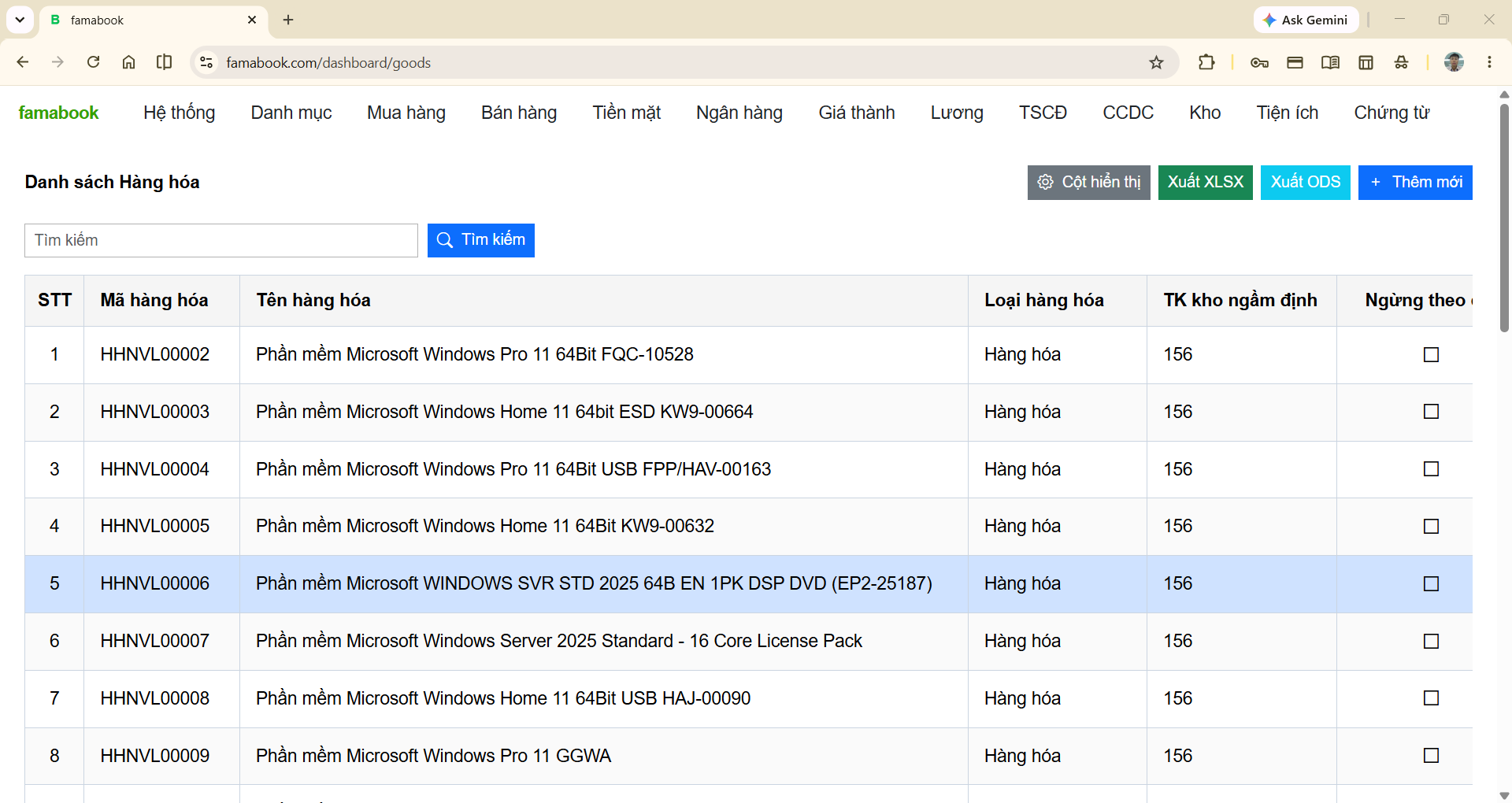Add new item with Thêm mới
The width and height of the screenshot is (1512, 803).
1415,183
